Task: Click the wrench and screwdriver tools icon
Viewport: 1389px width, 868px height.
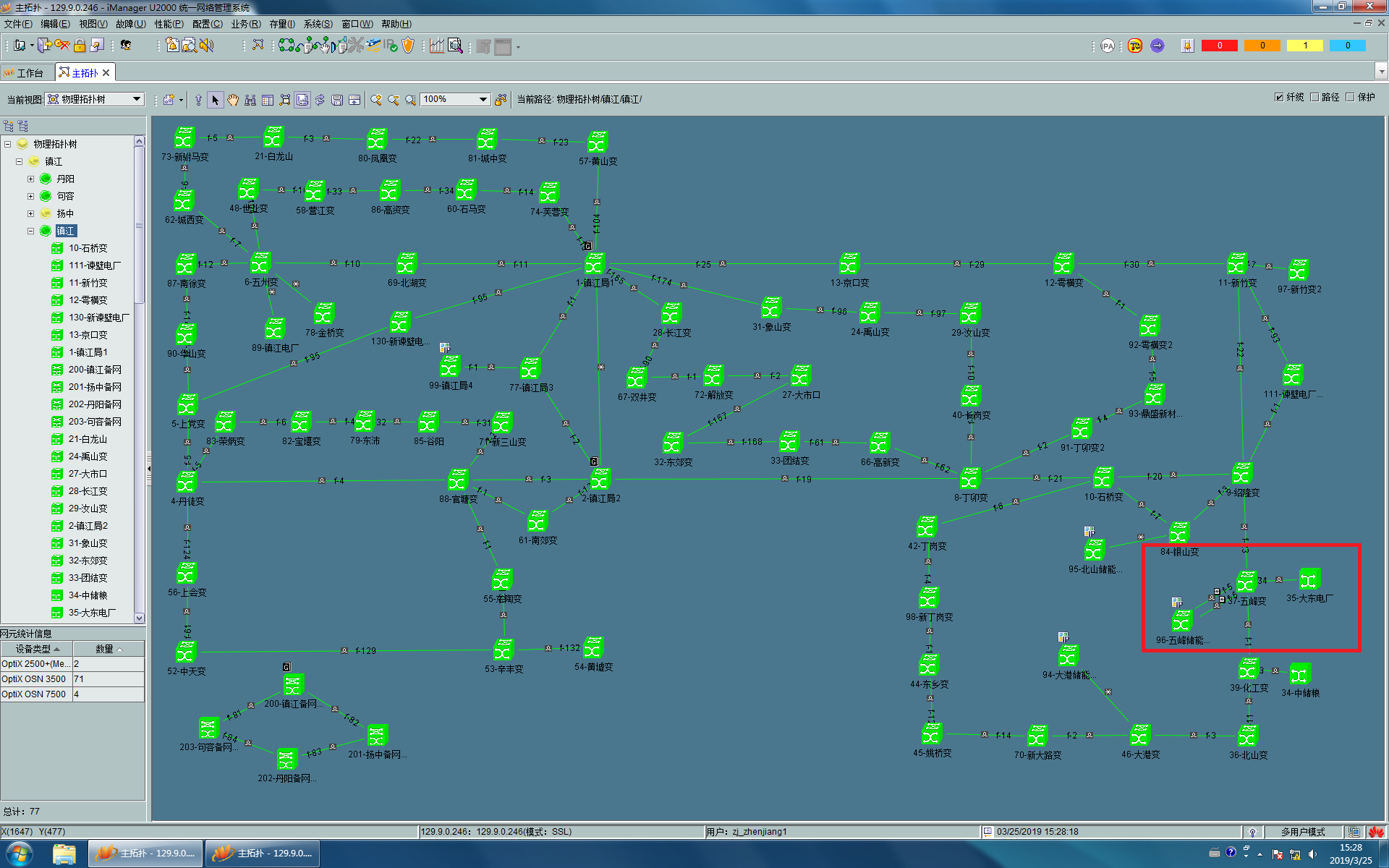Action: (x=355, y=46)
